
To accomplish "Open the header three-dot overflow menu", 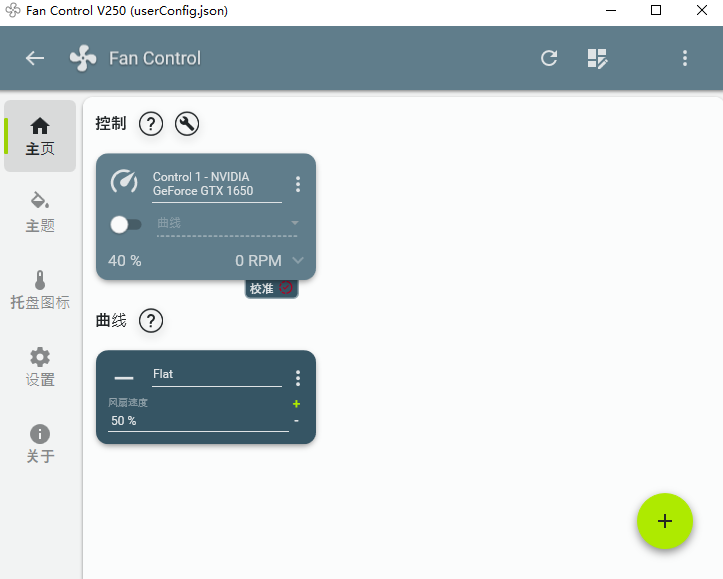I will click(685, 58).
